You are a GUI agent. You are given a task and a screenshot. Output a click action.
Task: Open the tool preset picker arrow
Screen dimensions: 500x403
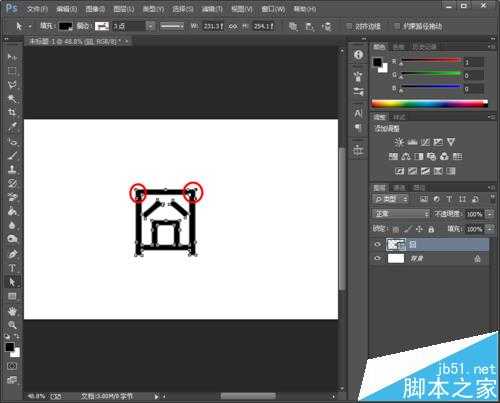click(x=30, y=26)
